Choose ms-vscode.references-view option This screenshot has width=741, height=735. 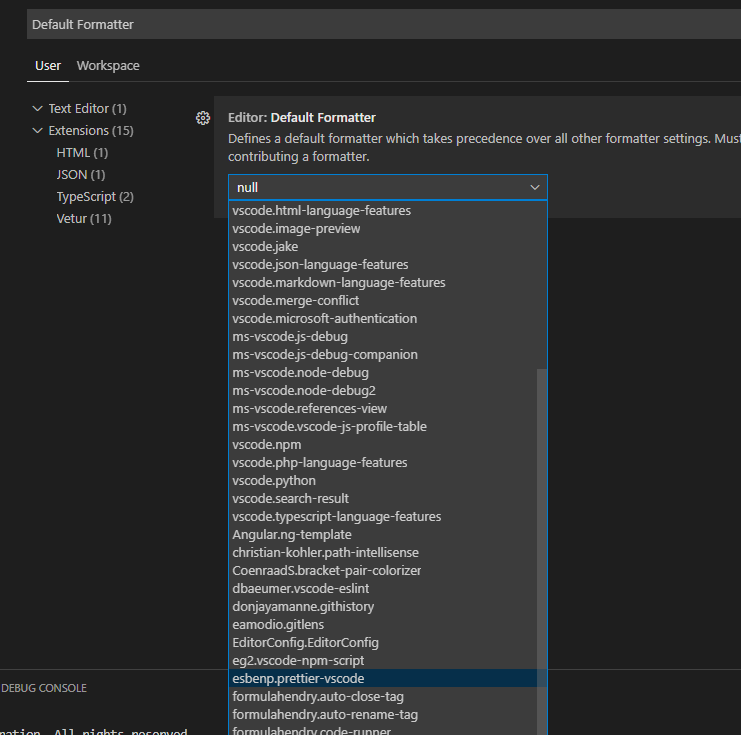tap(383, 408)
